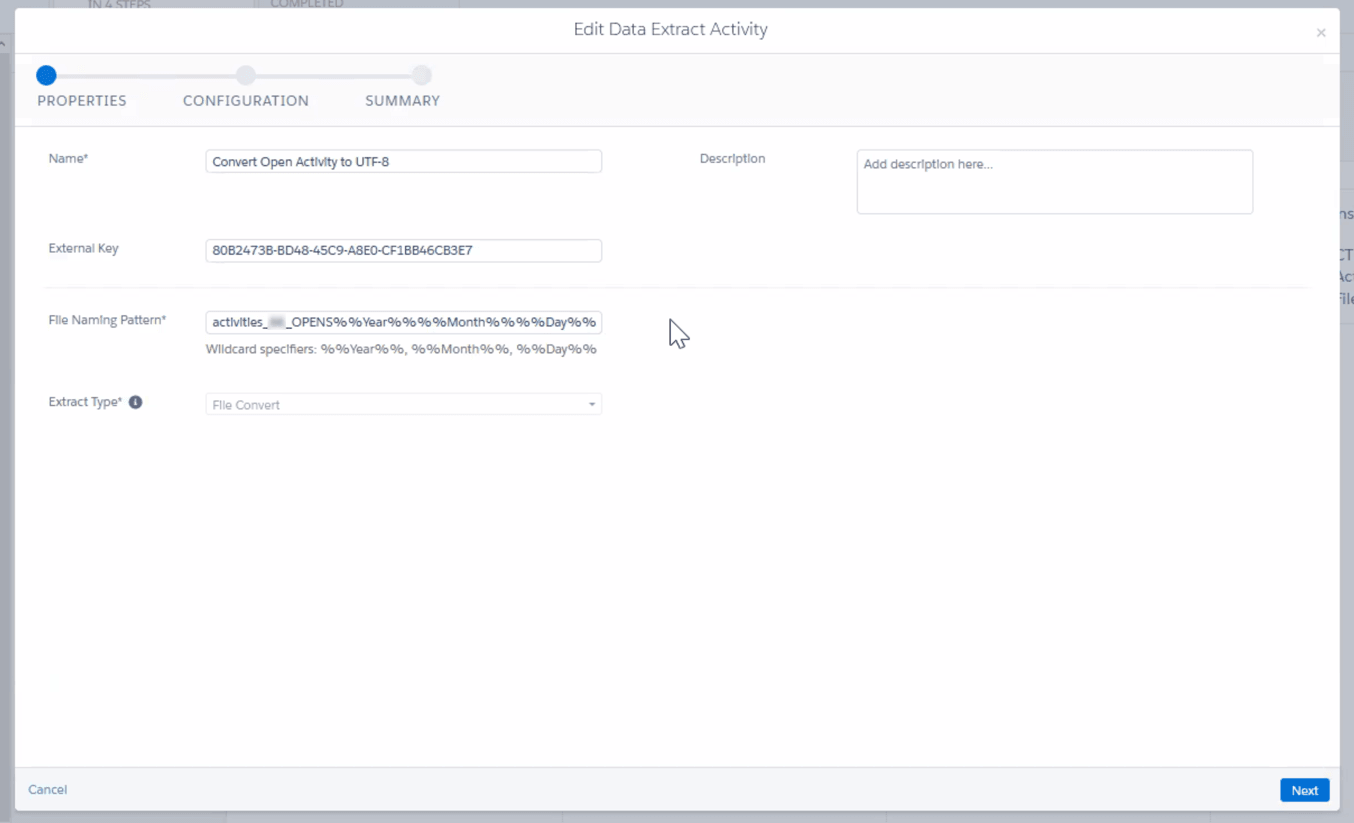Click the Description label
The height and width of the screenshot is (823, 1354).
(x=732, y=158)
